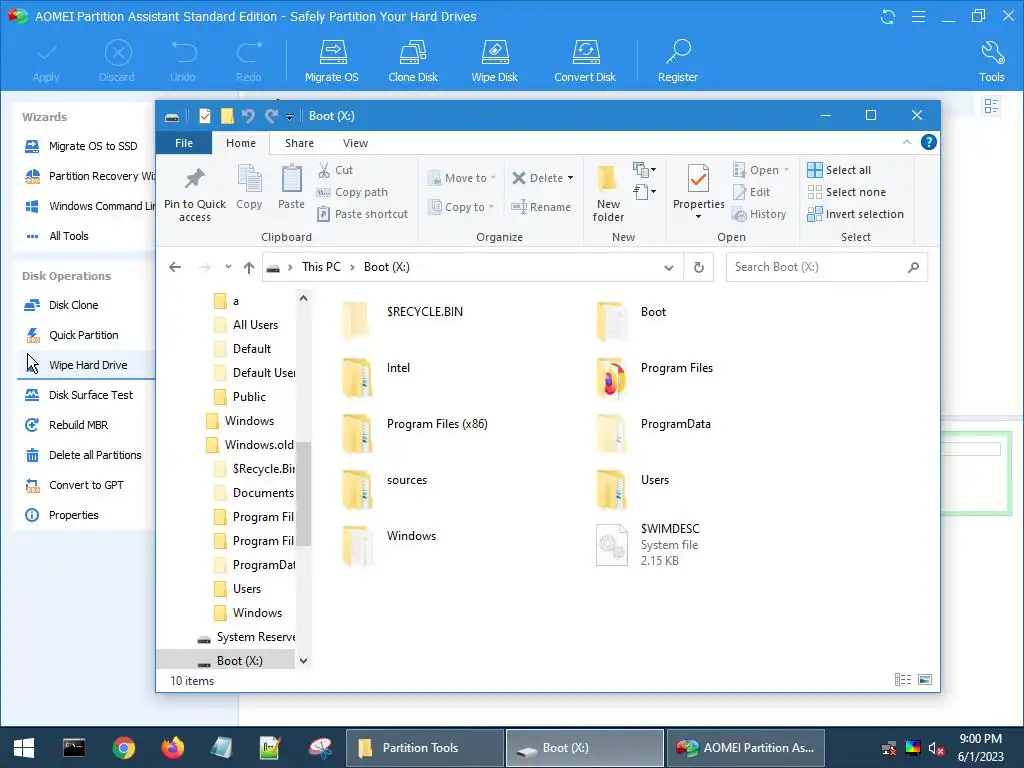
Task: Click Invert selection in ribbon
Action: [856, 214]
